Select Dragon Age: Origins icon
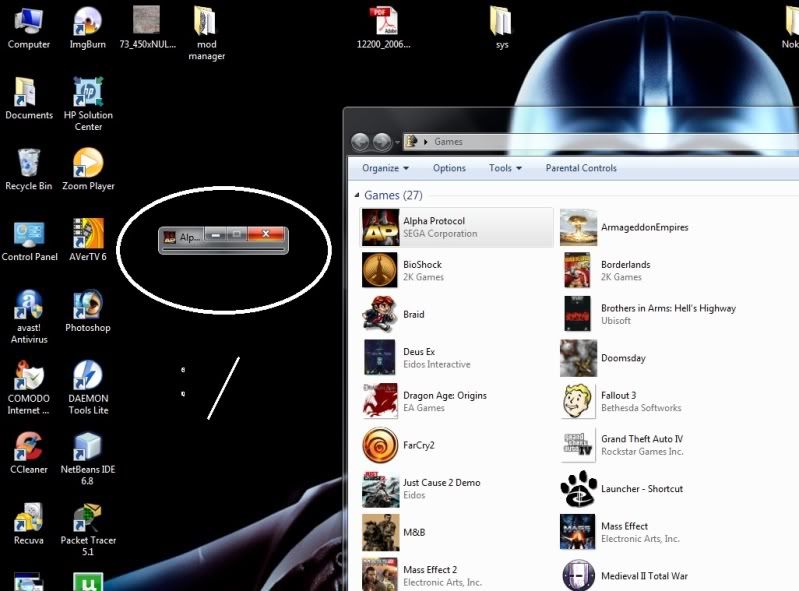Image resolution: width=799 pixels, height=591 pixels. pyautogui.click(x=380, y=401)
